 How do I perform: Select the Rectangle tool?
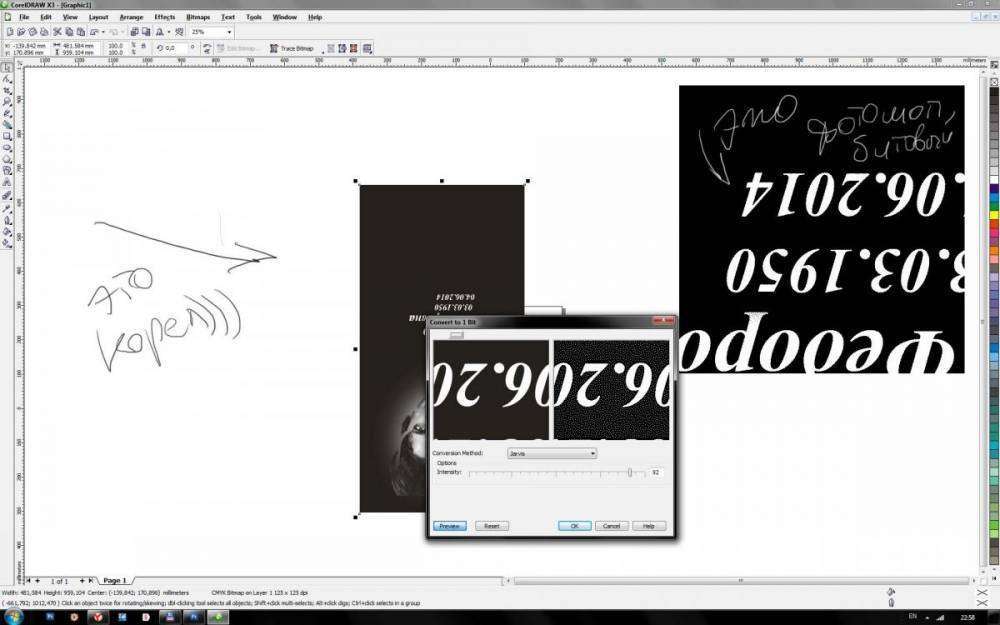(x=7, y=136)
